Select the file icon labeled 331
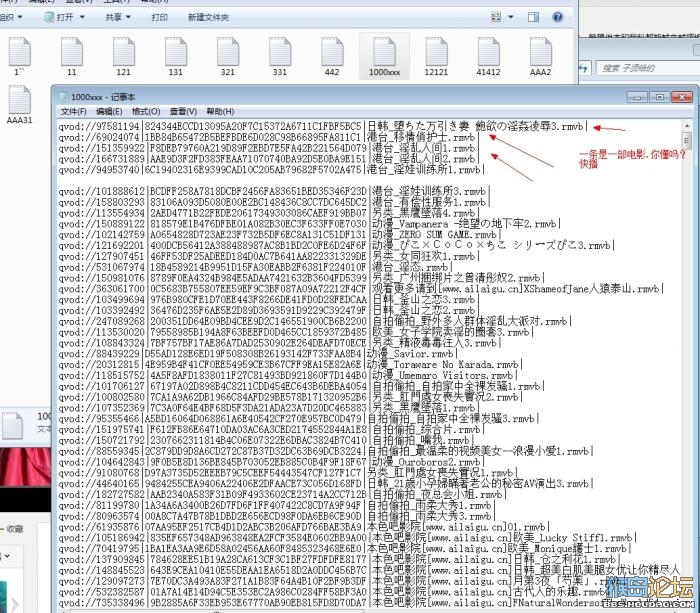Image resolution: width=700 pixels, height=613 pixels. click(x=280, y=57)
